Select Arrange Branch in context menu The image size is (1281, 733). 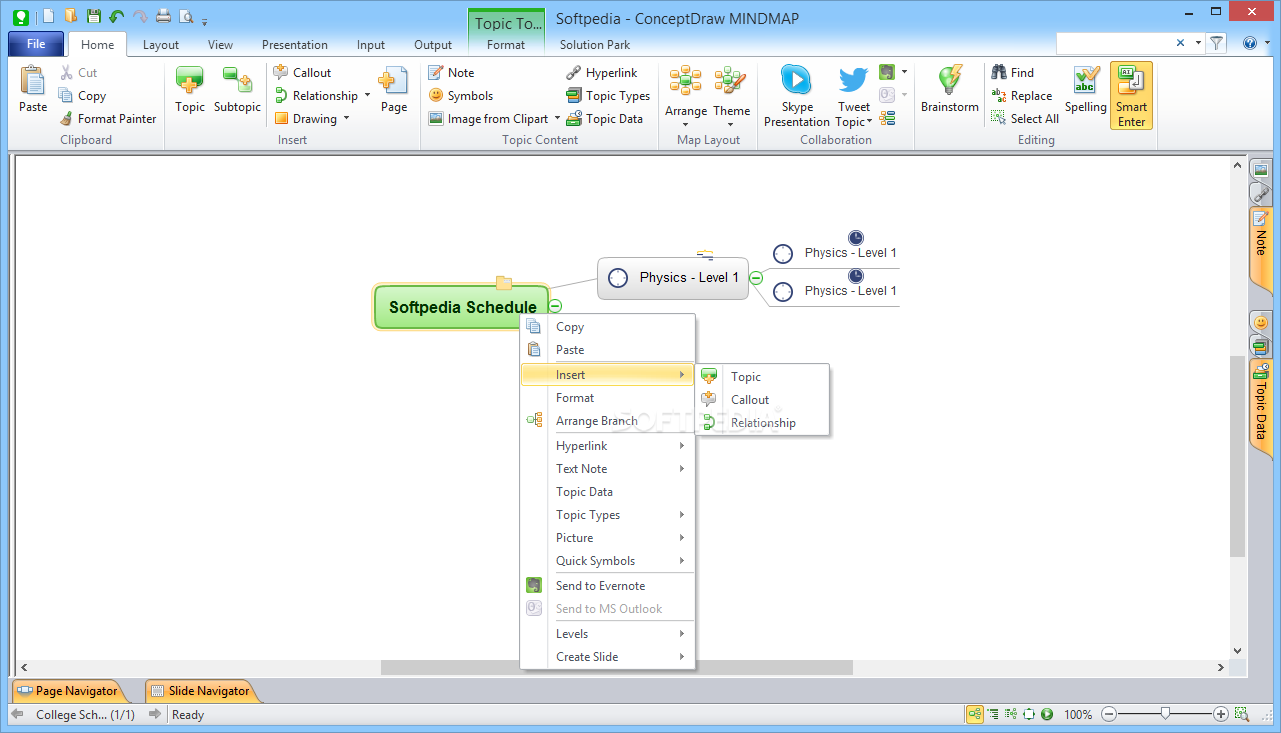click(607, 421)
